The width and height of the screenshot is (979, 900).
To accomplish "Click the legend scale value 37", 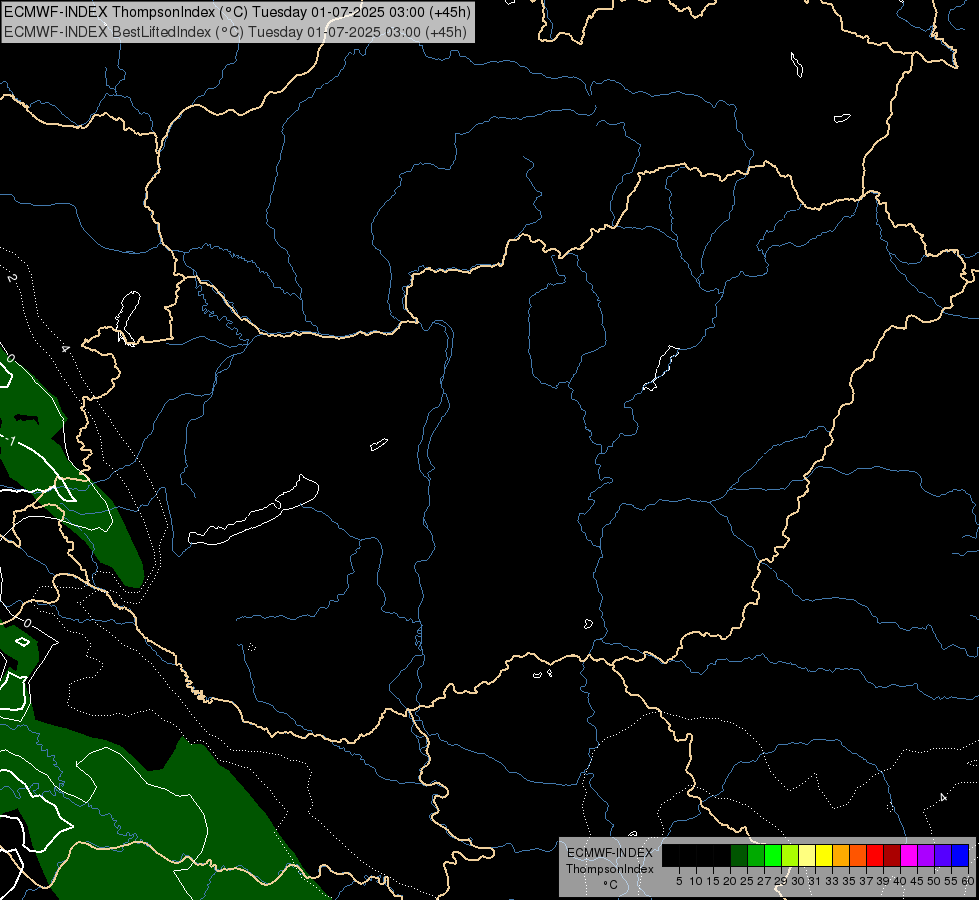I will (x=866, y=881).
